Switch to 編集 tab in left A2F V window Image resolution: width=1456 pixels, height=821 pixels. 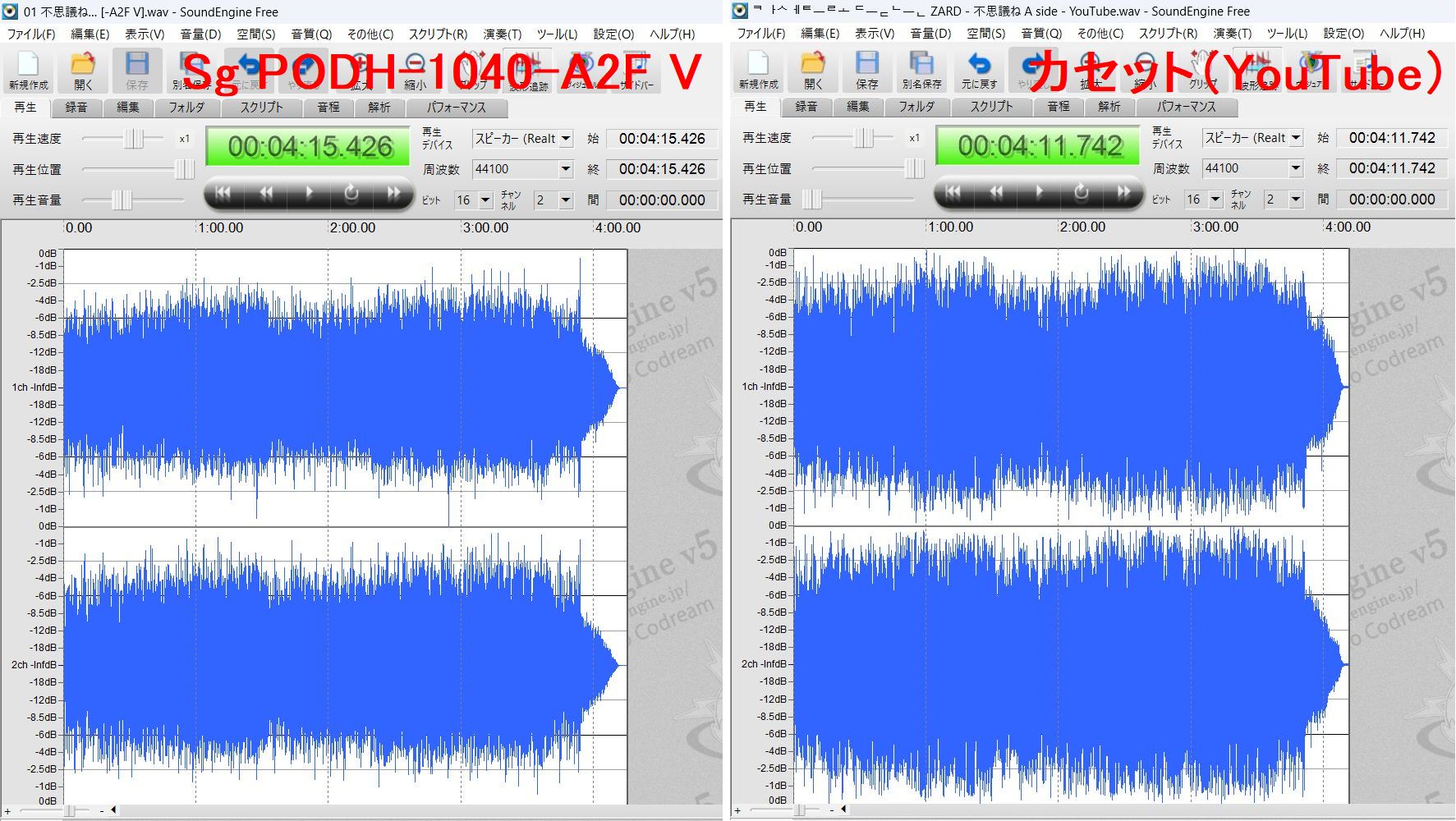[x=127, y=108]
